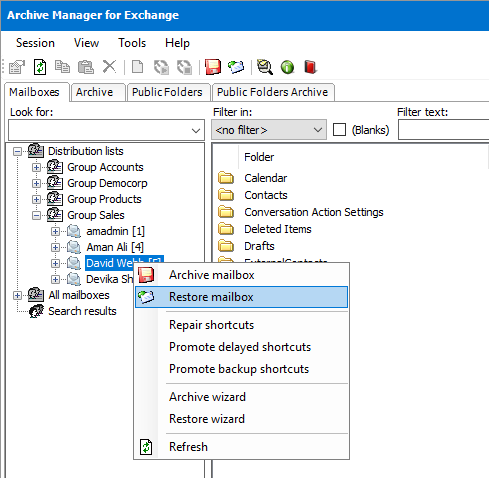Click the amadmin mailbox icon
This screenshot has width=489, height=478.
coord(74,231)
